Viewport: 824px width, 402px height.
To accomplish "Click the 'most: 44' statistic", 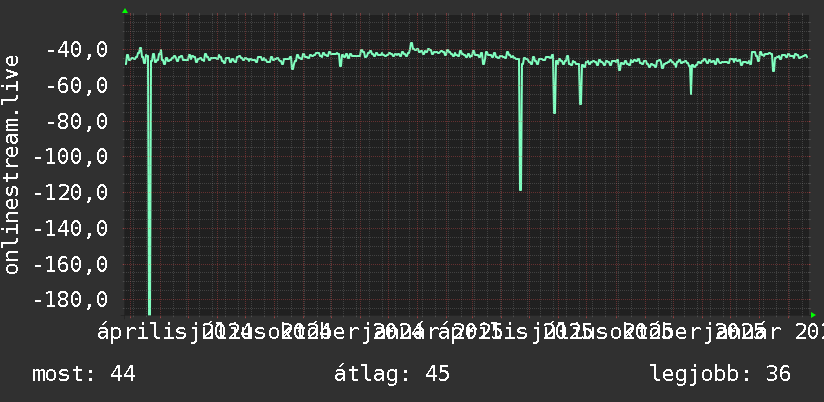I will 84,374.
